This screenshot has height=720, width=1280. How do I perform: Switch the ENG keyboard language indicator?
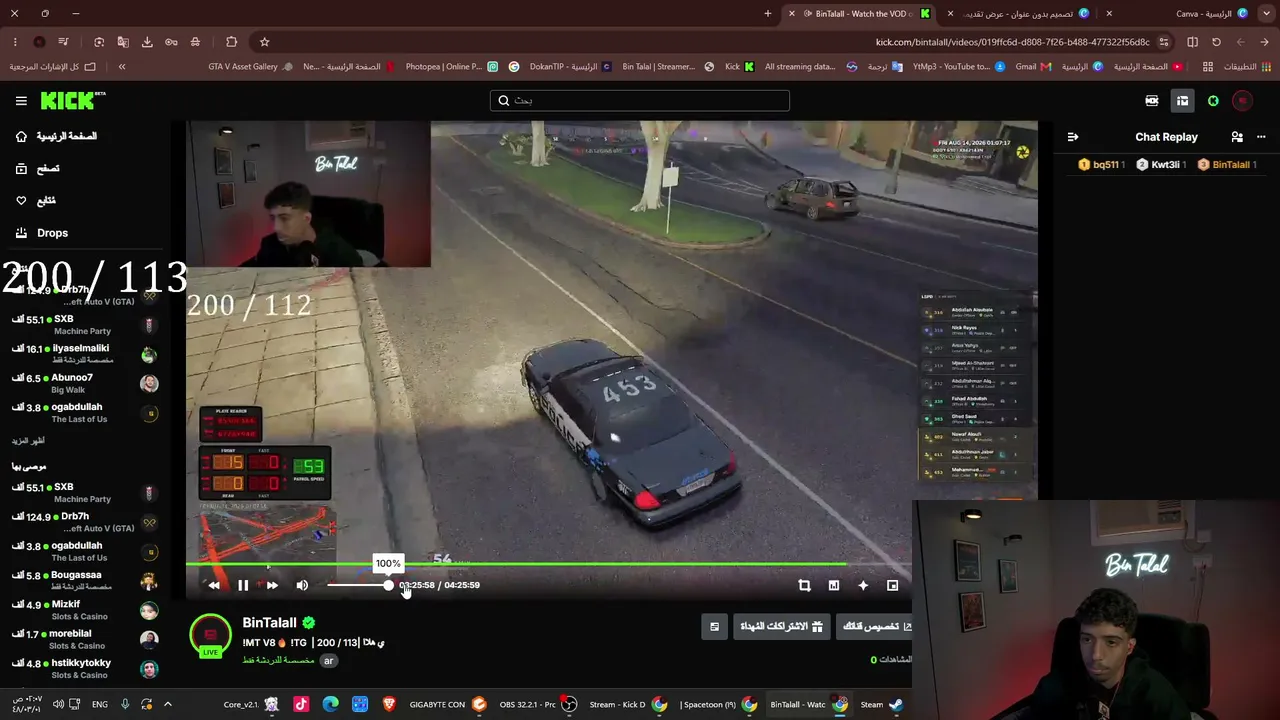coord(100,704)
